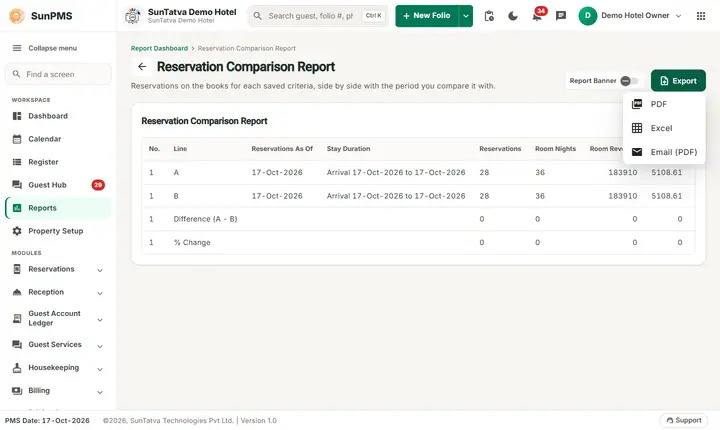720x430 pixels.
Task: Expand the Reception module chevron
Action: point(100,293)
